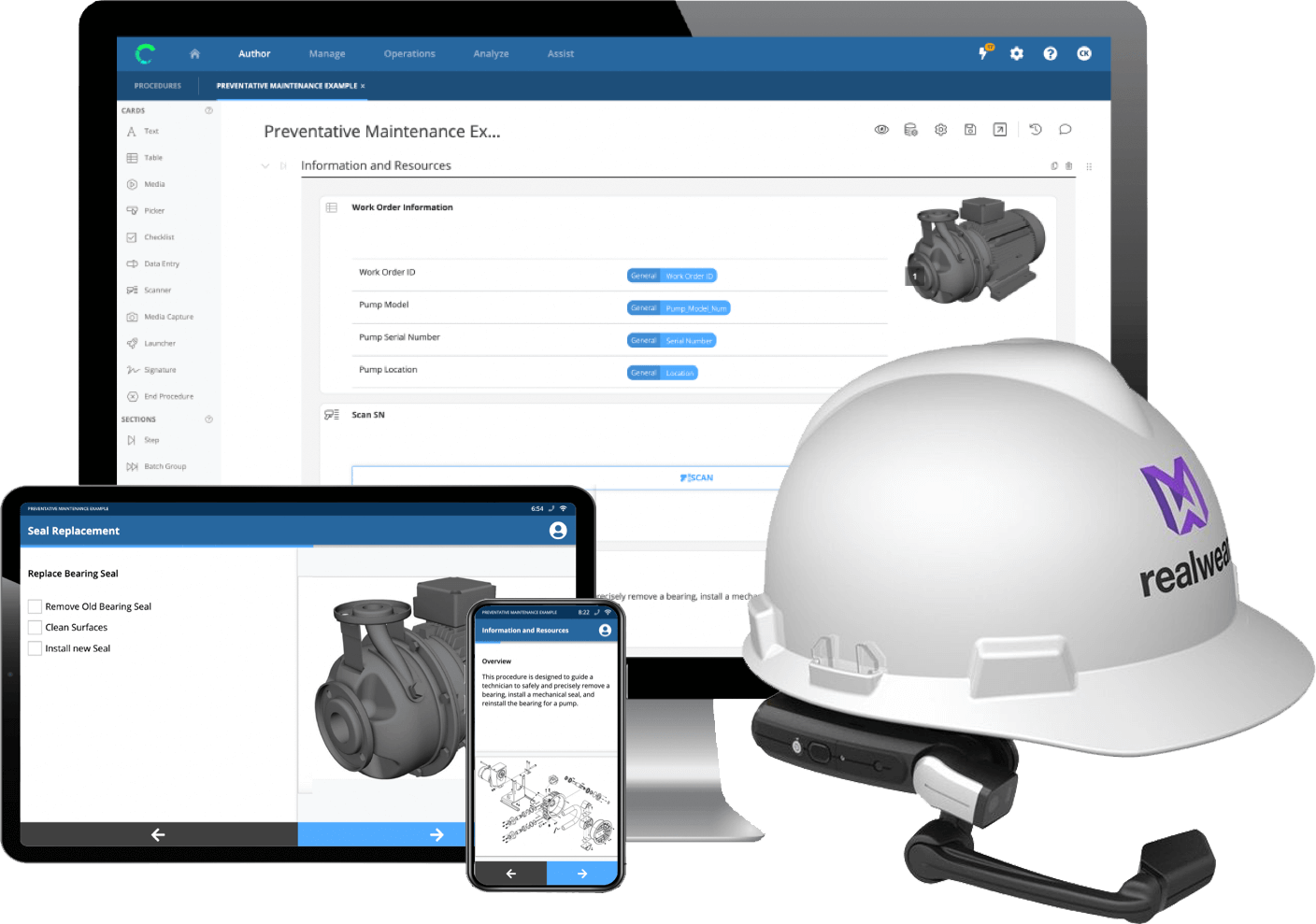Select the End Procedure card
The height and width of the screenshot is (924, 1316).
[x=160, y=397]
